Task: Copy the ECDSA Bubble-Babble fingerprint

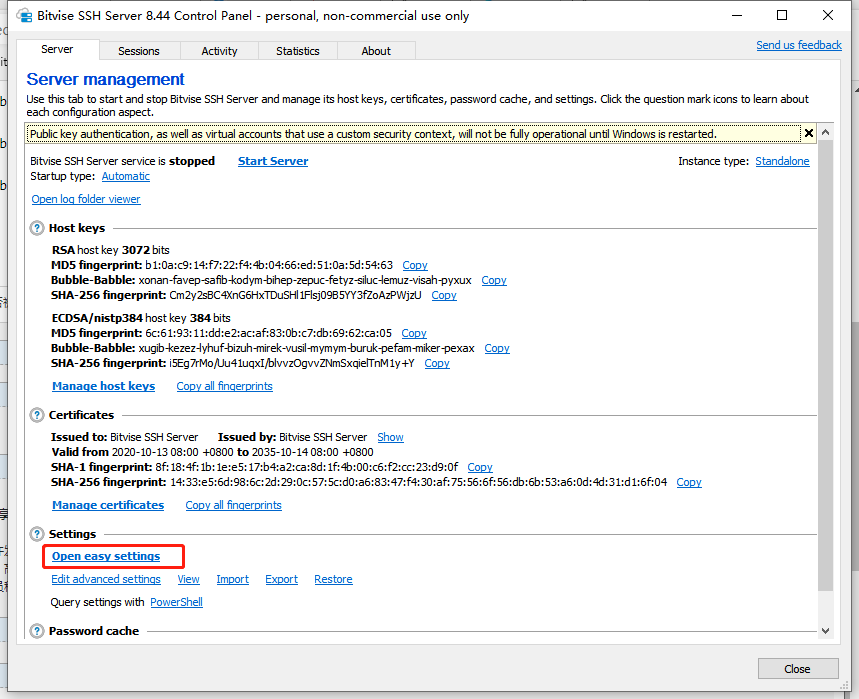Action: (x=497, y=348)
